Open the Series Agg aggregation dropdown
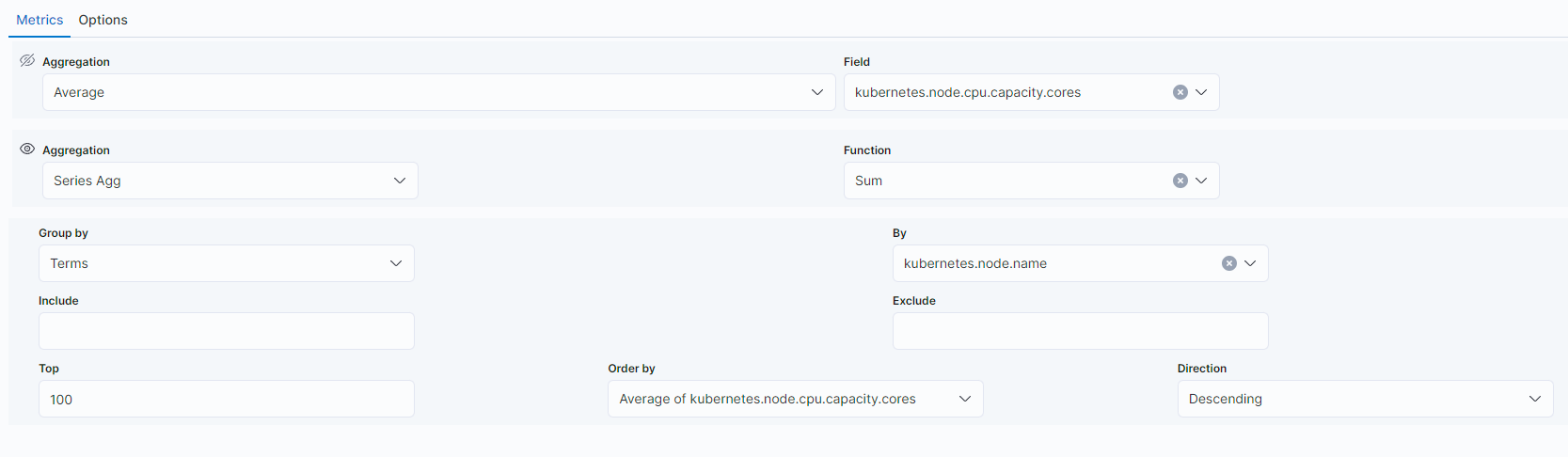The image size is (1568, 457). click(x=230, y=181)
